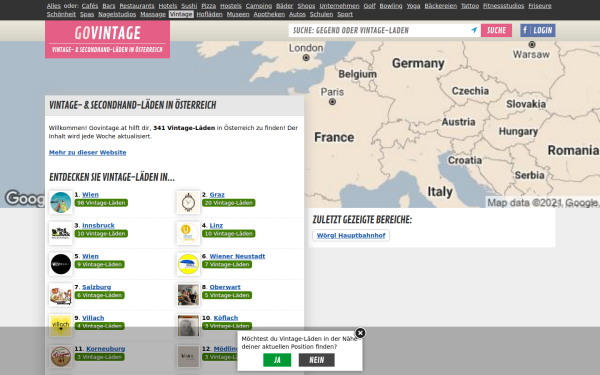This screenshot has height=375, width=600.
Task: Open the Tattoo category
Action: click(470, 6)
